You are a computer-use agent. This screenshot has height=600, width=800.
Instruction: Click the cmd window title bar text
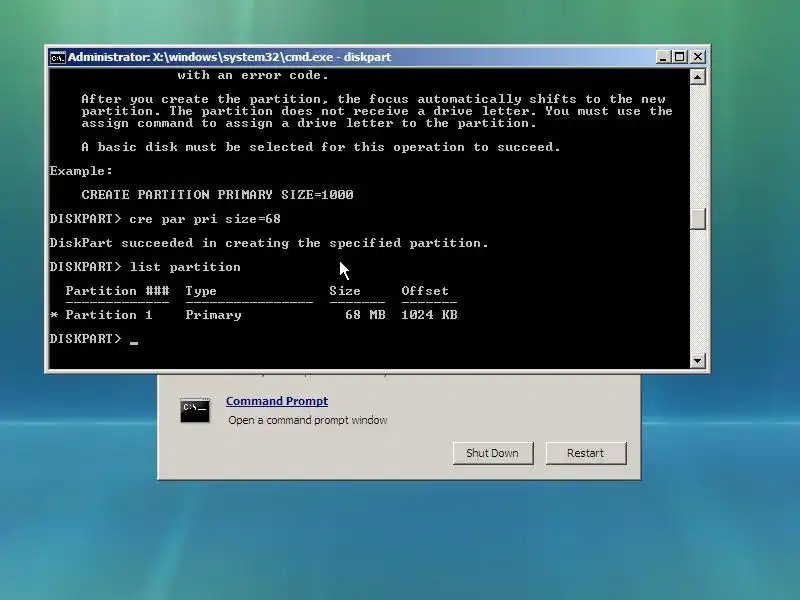(x=230, y=57)
